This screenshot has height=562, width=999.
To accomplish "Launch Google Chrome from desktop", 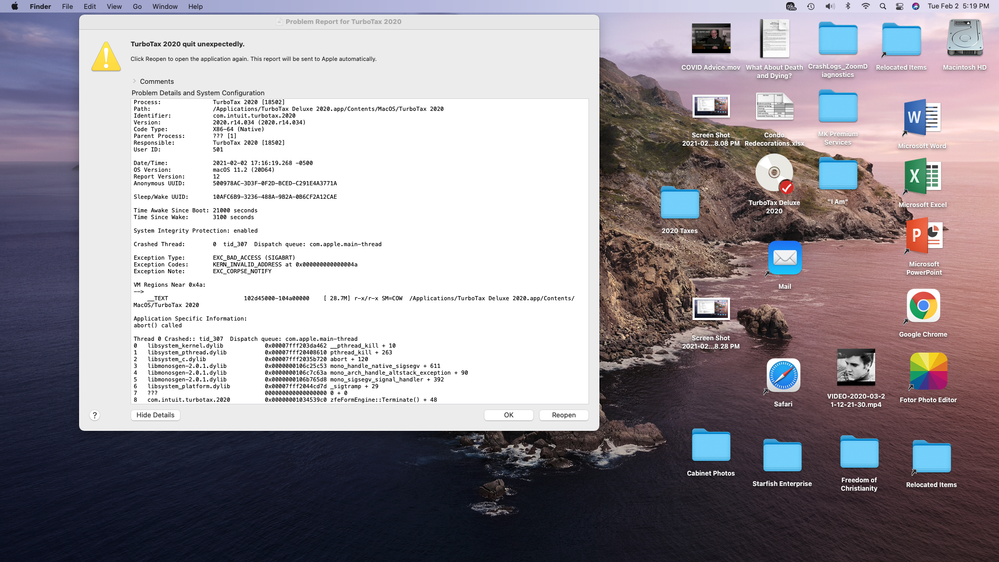I will [x=923, y=306].
